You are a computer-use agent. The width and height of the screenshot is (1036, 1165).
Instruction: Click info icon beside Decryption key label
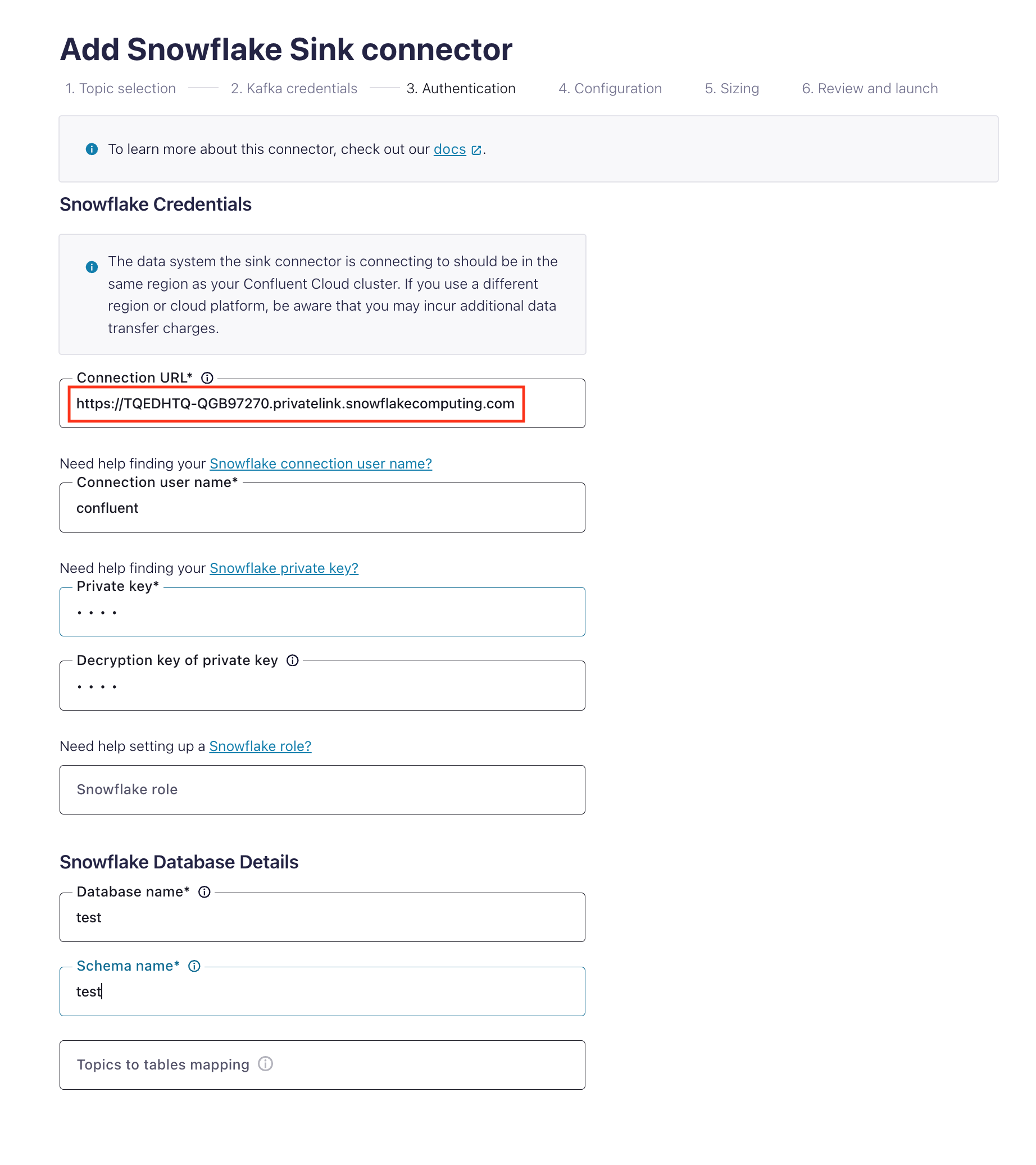[x=293, y=661]
